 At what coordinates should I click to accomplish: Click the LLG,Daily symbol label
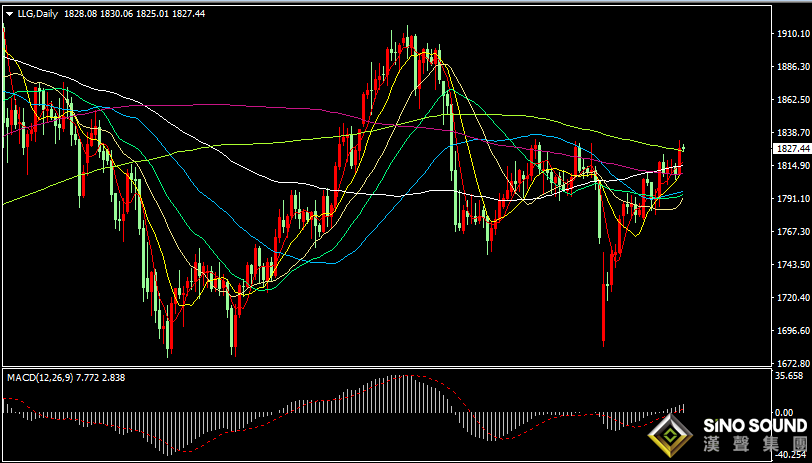(38, 14)
